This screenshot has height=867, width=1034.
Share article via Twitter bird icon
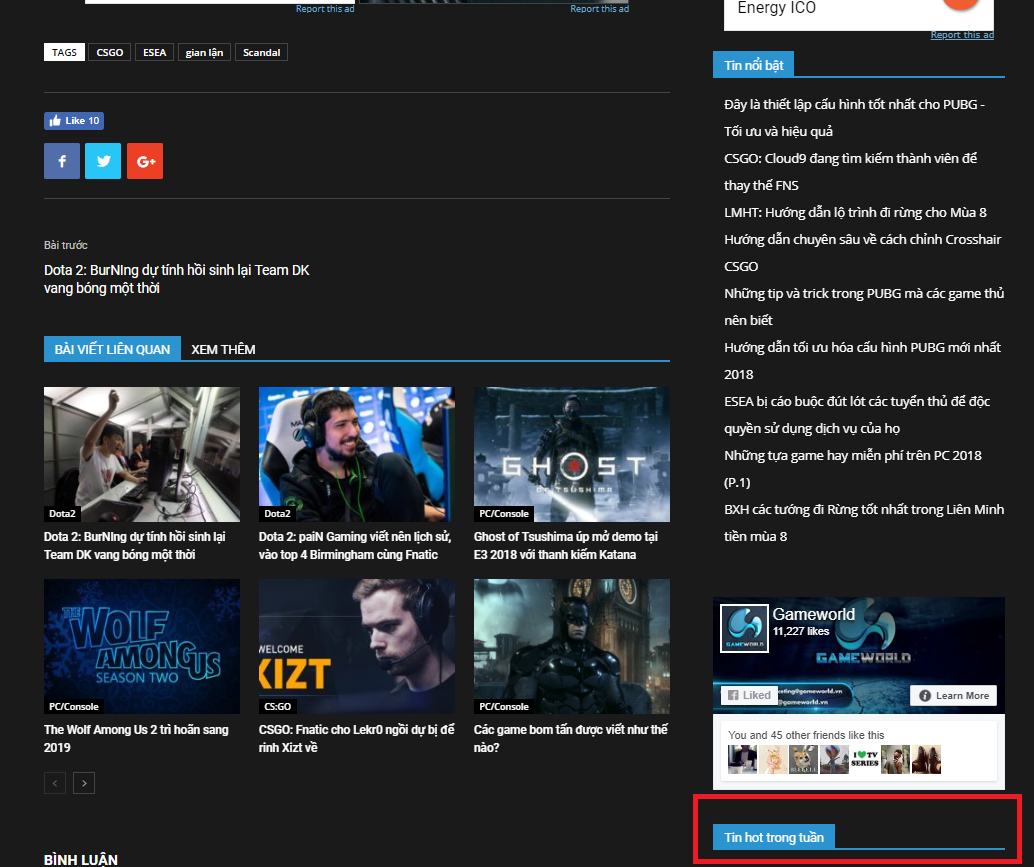[x=103, y=161]
